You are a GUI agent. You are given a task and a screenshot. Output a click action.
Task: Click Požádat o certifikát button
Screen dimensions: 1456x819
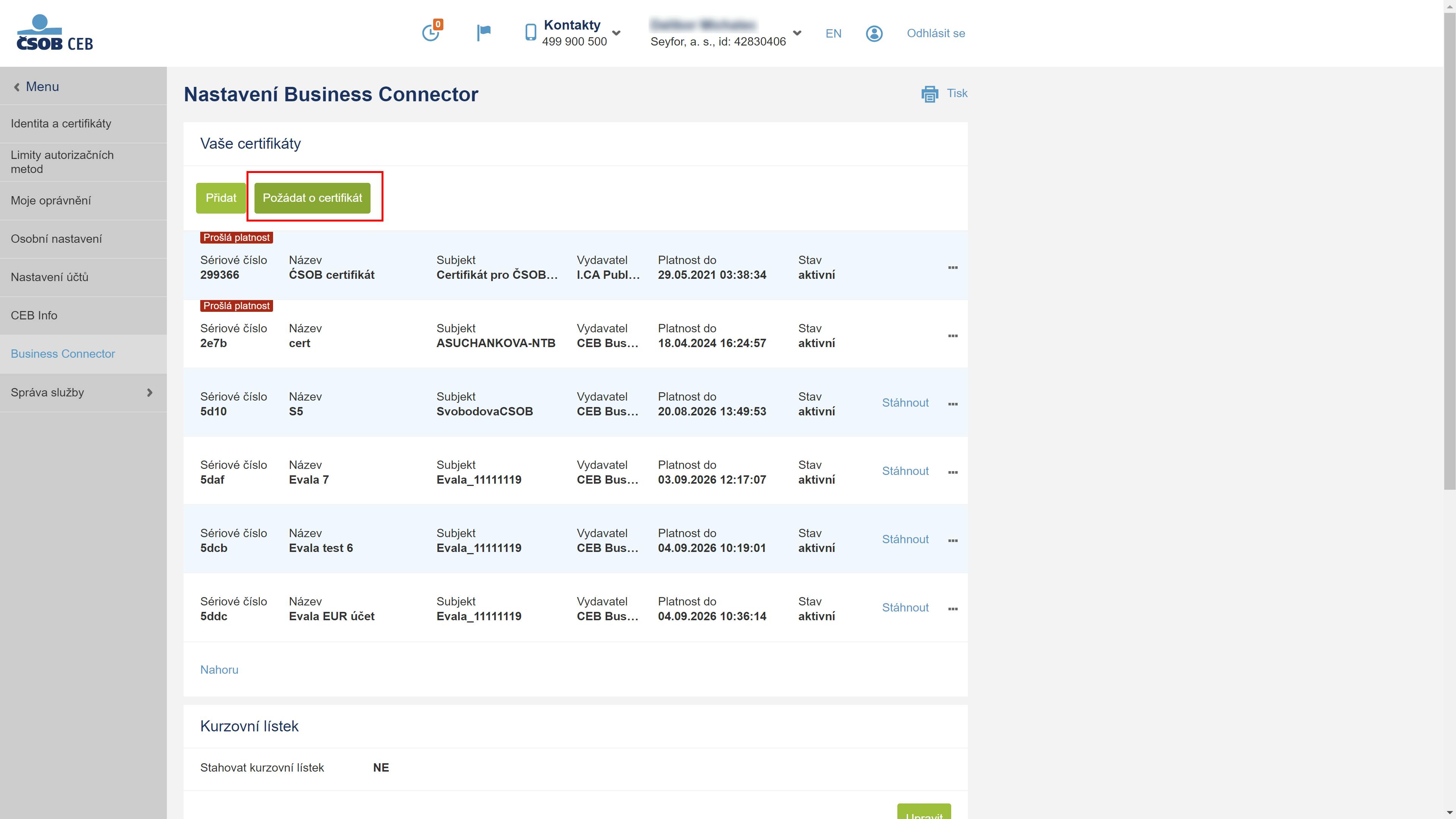[x=313, y=198]
